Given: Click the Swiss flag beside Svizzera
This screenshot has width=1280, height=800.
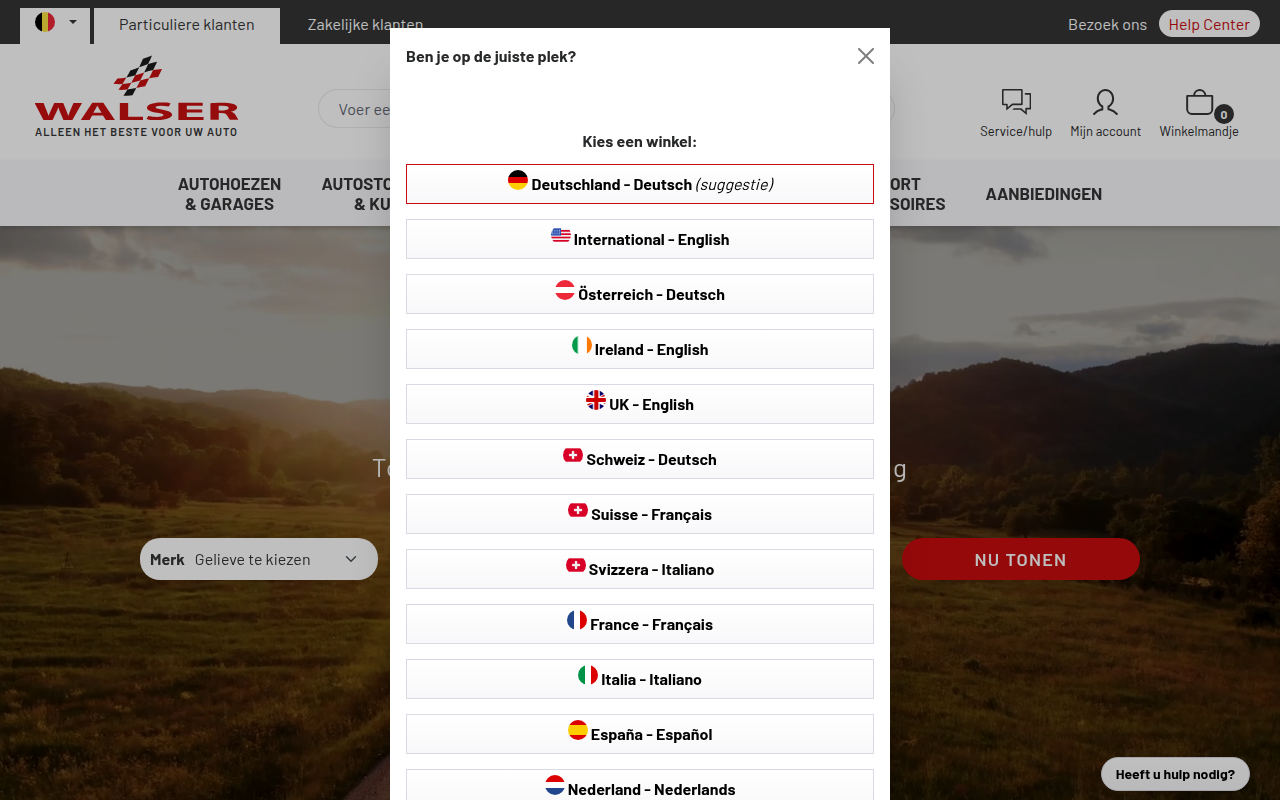Looking at the screenshot, I should point(576,565).
